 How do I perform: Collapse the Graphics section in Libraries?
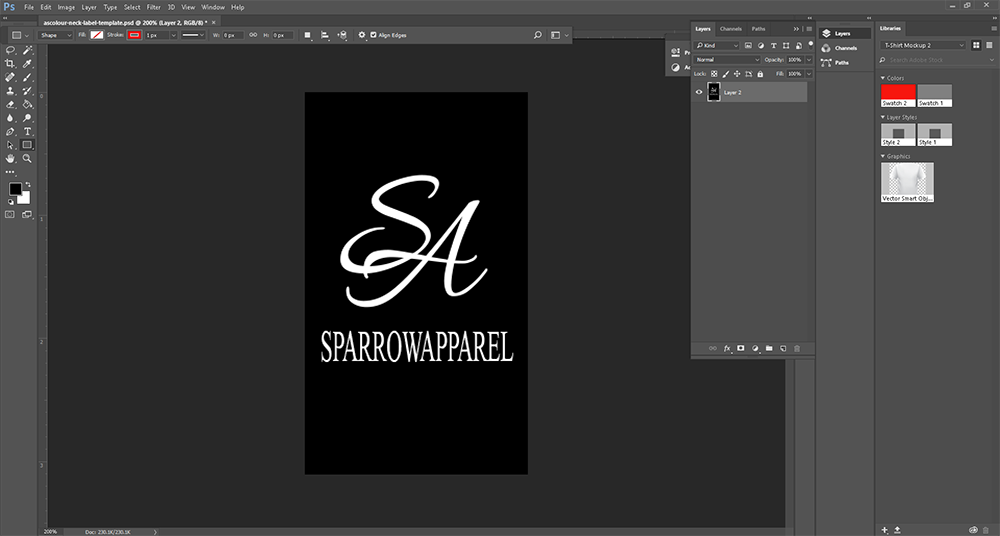coord(883,156)
